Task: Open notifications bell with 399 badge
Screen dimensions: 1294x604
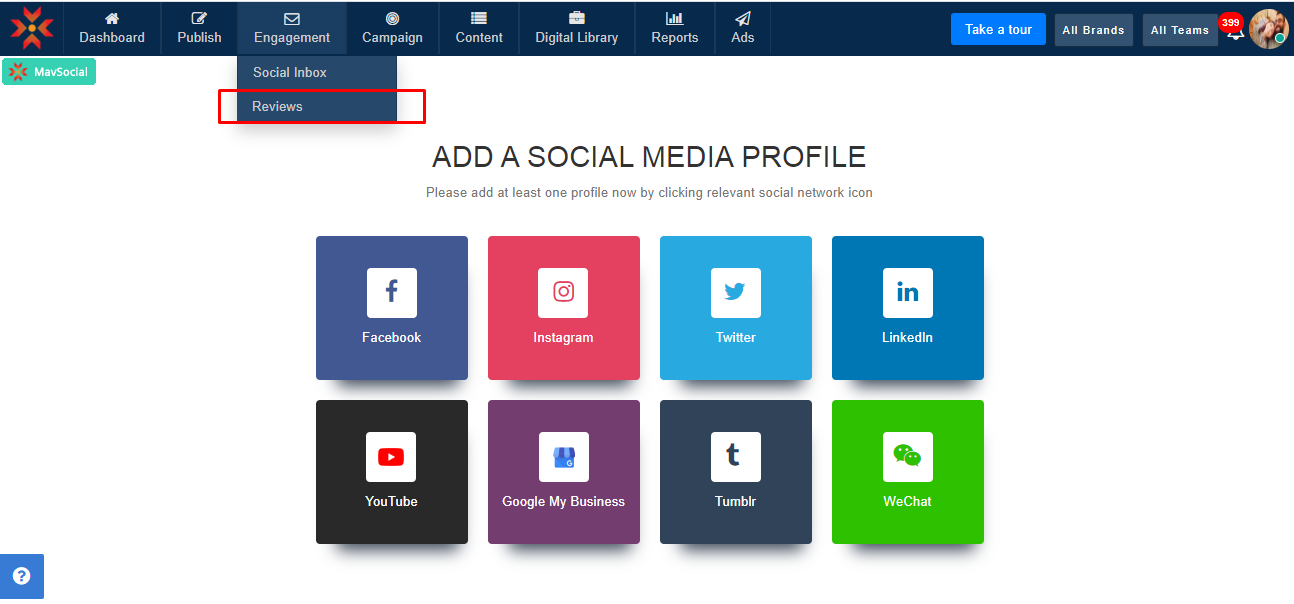Action: tap(1236, 32)
